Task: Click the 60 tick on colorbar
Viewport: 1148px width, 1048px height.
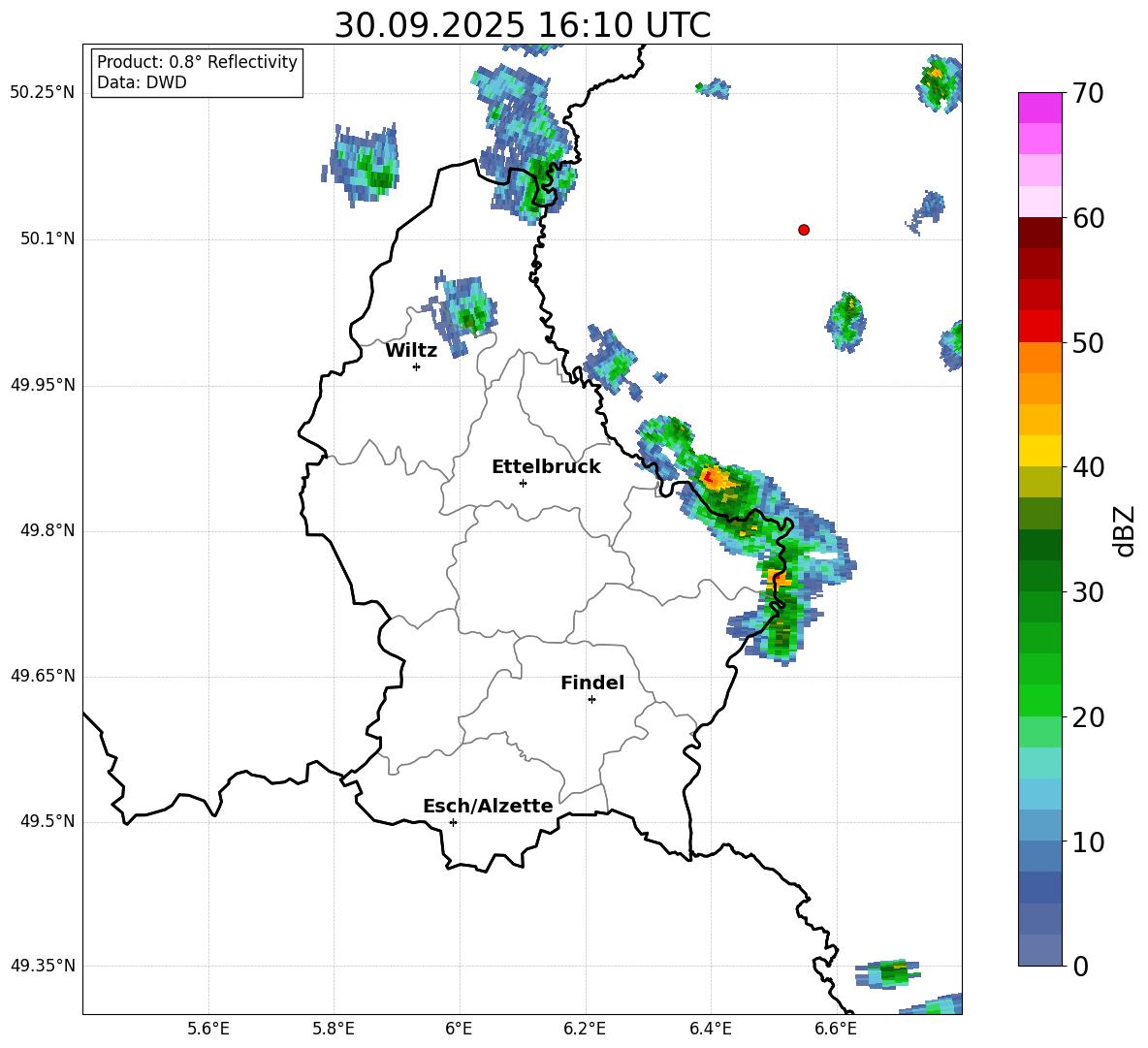Action: [x=1089, y=218]
